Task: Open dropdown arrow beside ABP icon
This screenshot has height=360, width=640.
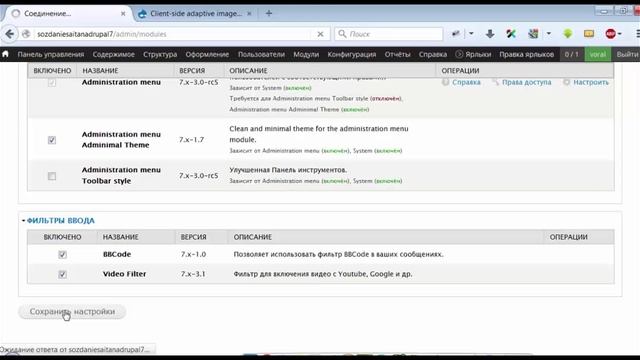Action: [x=620, y=34]
